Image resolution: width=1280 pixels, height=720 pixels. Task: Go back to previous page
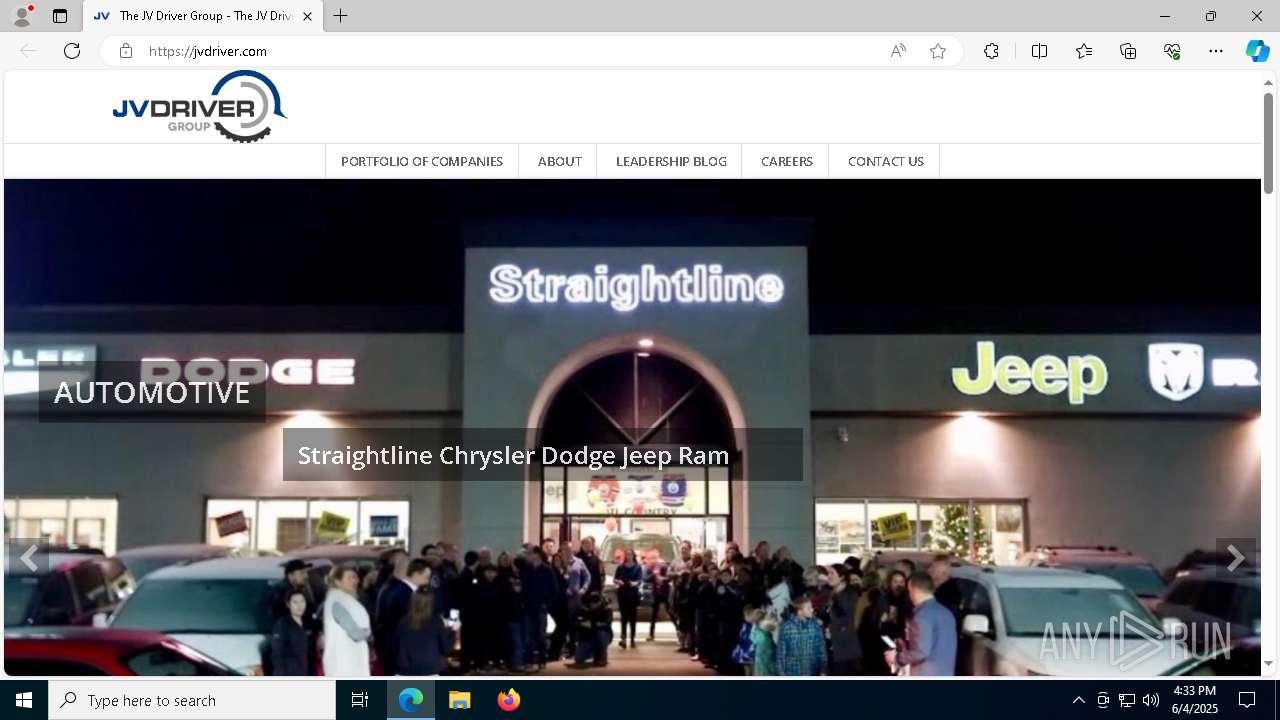(x=28, y=51)
